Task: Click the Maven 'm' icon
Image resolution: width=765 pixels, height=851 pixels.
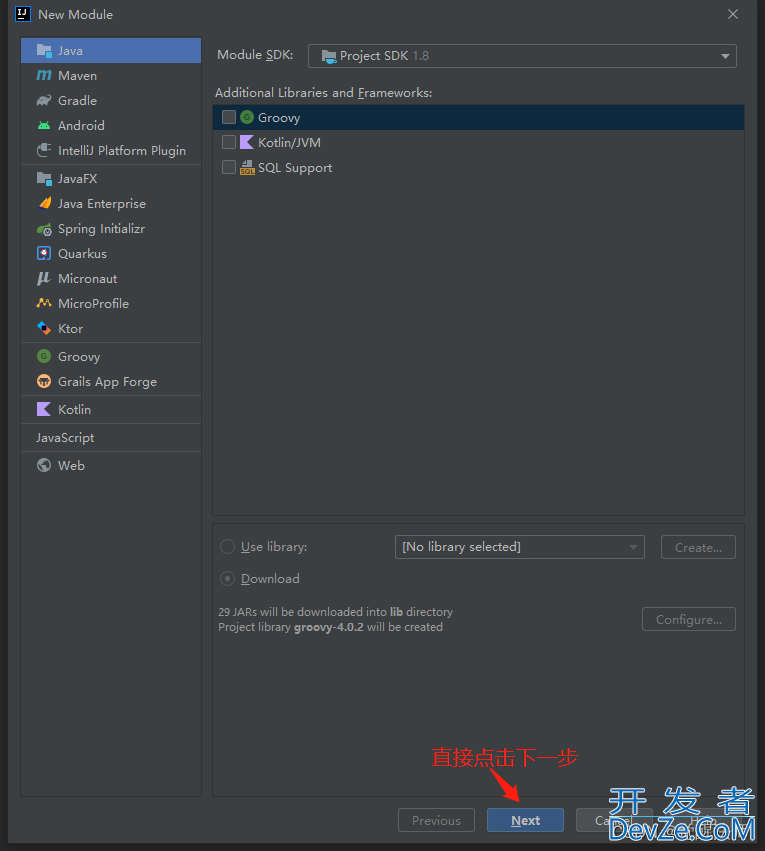Action: click(x=44, y=75)
